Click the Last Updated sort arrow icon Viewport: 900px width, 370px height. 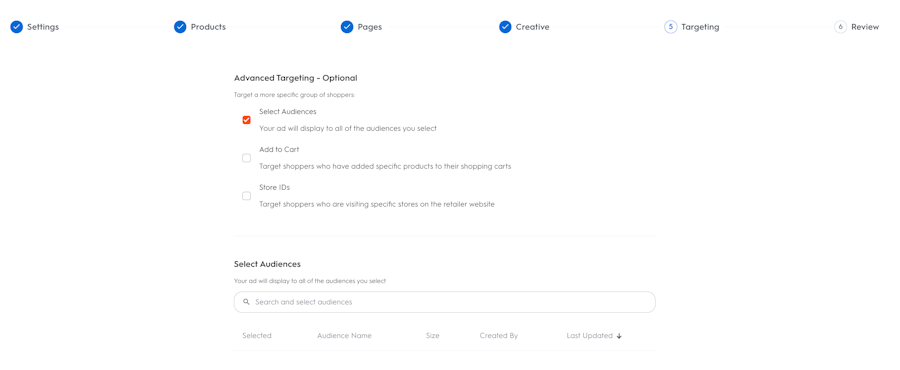(619, 336)
